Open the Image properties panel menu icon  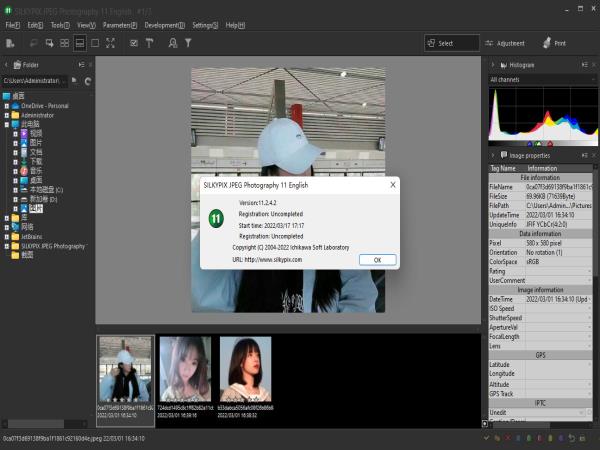[584, 155]
